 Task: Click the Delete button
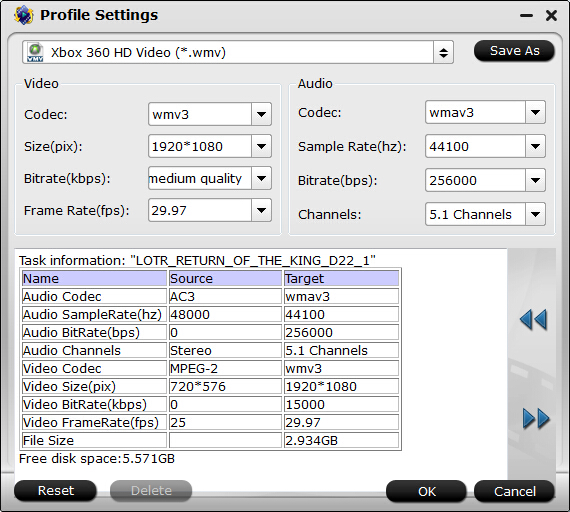pos(151,491)
